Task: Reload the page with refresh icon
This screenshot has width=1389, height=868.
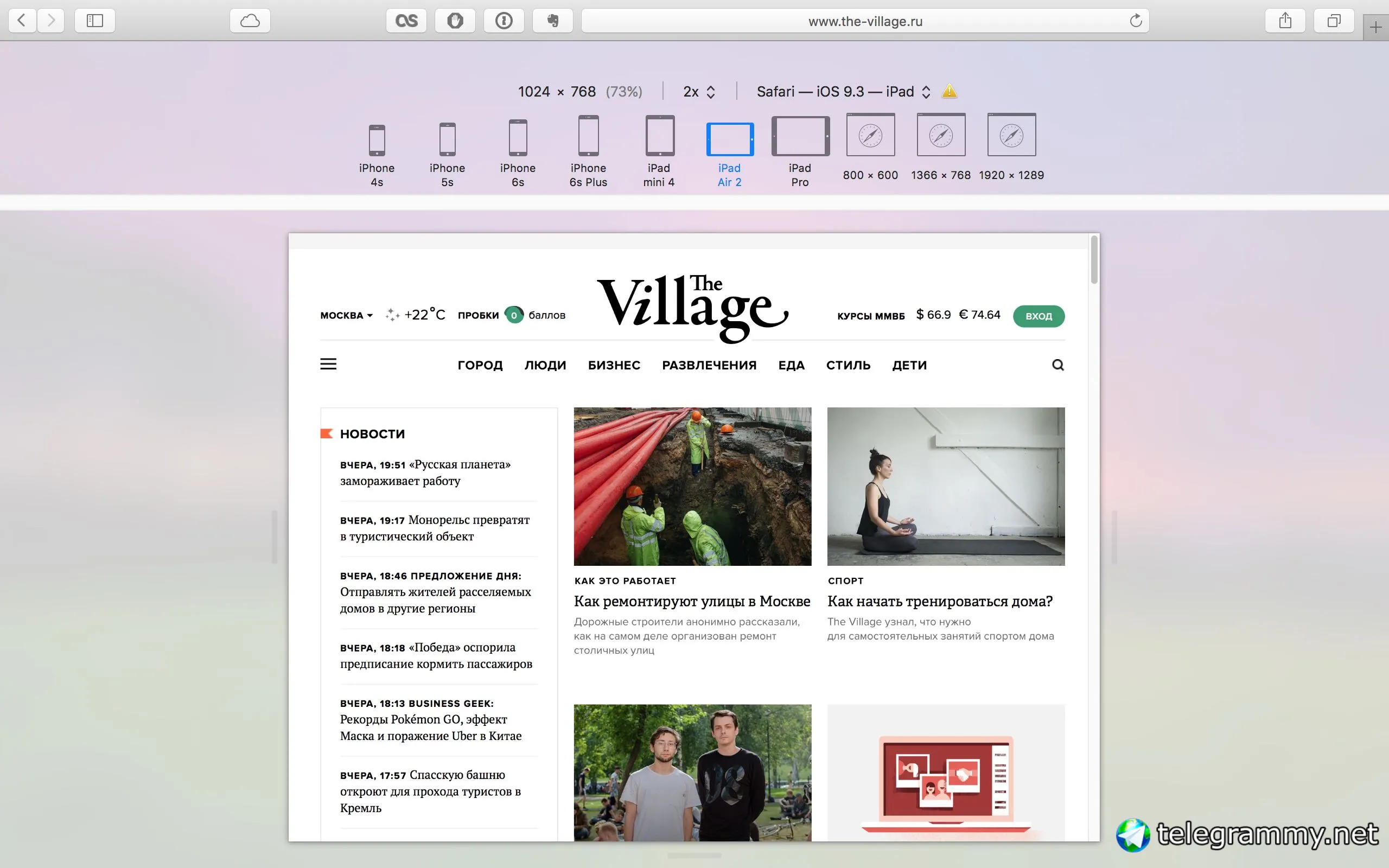Action: (x=1135, y=21)
